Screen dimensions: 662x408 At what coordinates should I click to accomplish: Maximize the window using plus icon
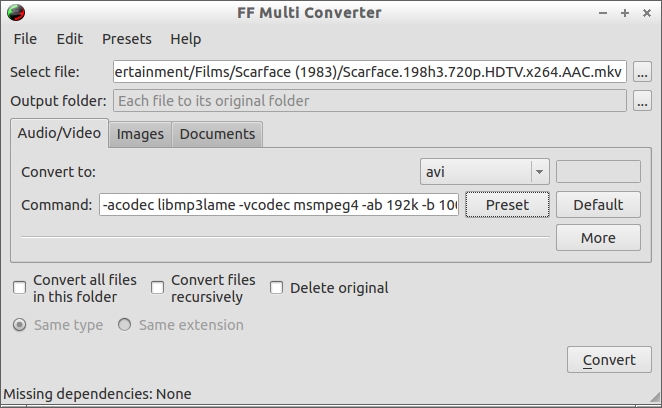[x=625, y=13]
